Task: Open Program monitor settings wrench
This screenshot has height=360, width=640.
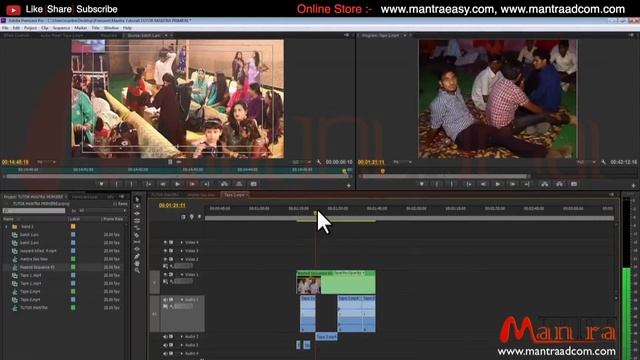Action: pyautogui.click(x=604, y=162)
